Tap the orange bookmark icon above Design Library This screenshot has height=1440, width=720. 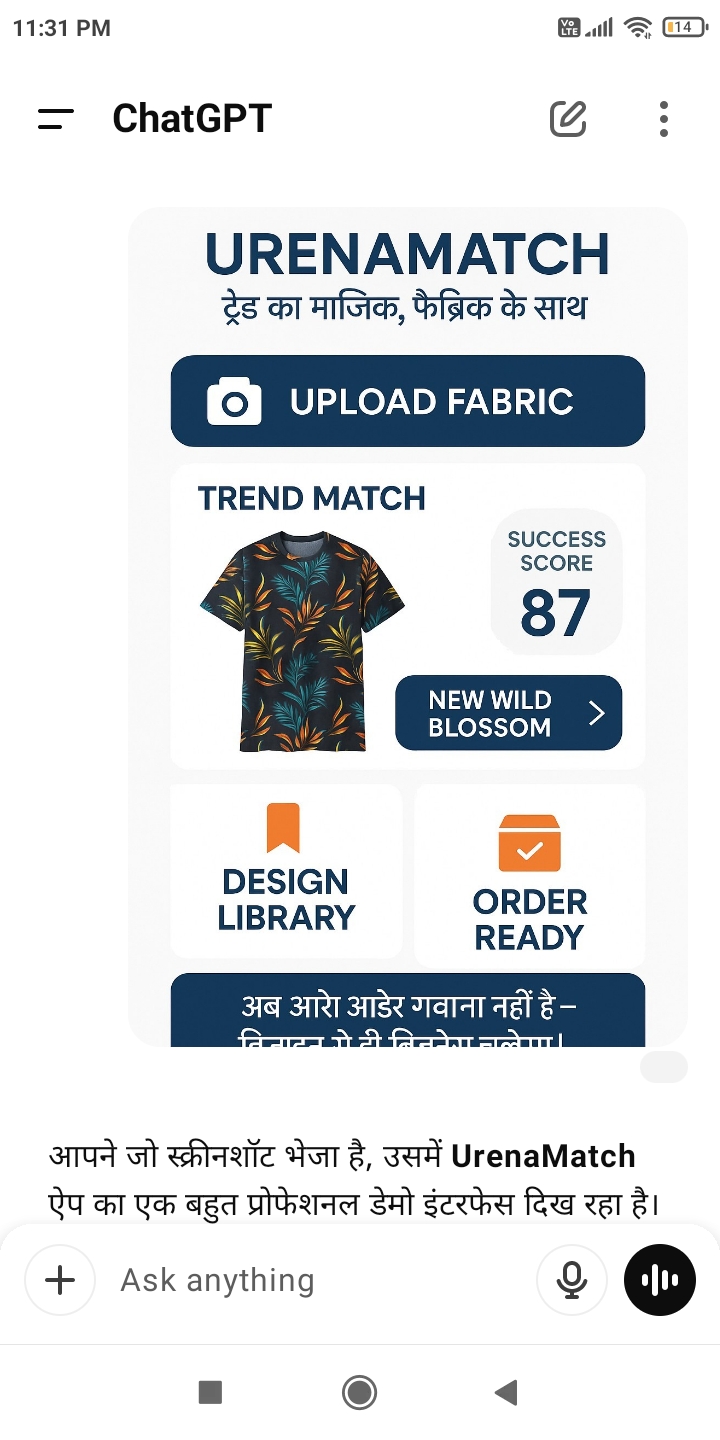(283, 828)
